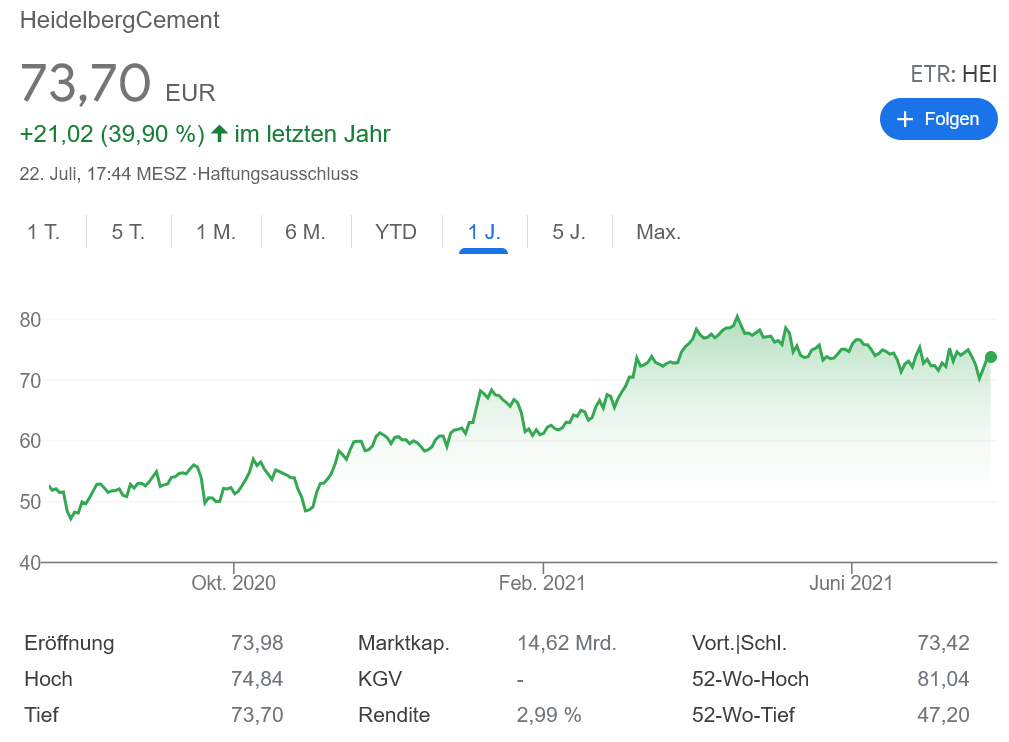The image size is (1009, 742).
Task: Click the plus icon in Folgen button
Action: point(906,119)
